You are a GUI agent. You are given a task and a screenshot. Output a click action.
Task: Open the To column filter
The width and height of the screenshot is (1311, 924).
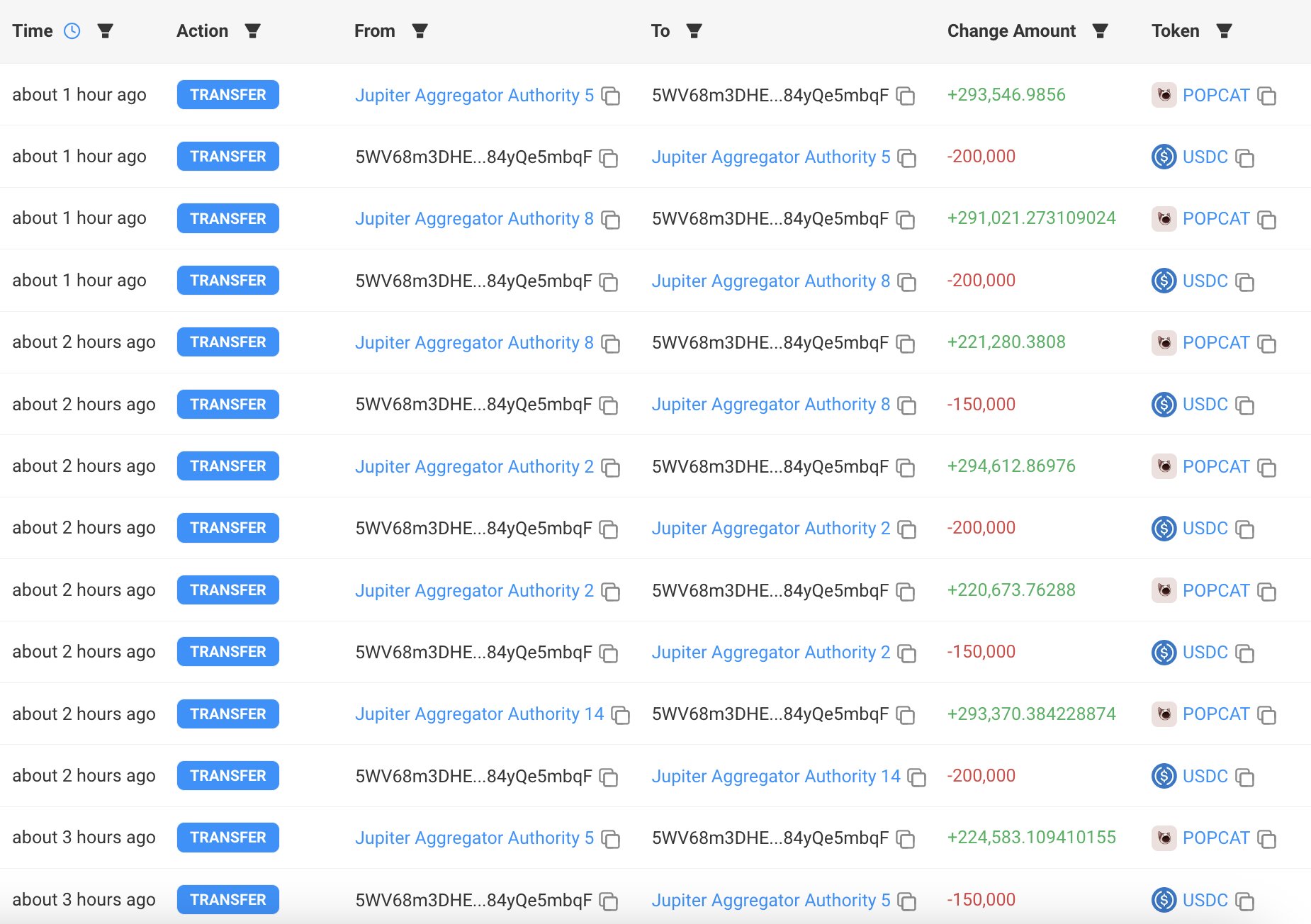click(x=694, y=31)
